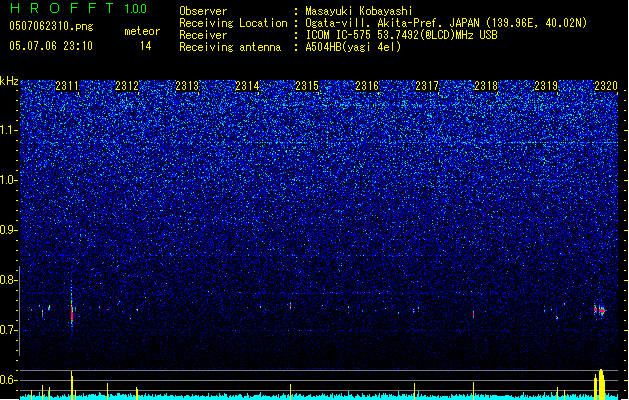Click the tallest yellow intensity bar near 2320

[601, 384]
